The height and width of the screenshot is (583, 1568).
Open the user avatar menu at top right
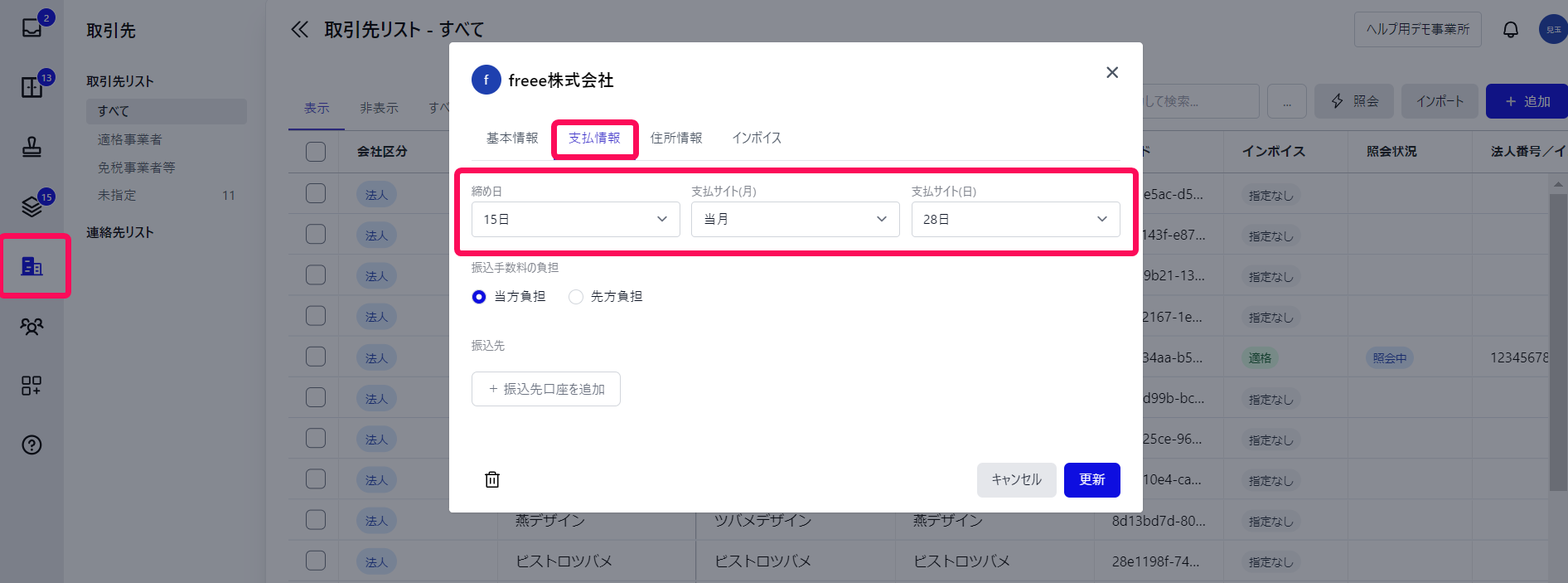1552,29
